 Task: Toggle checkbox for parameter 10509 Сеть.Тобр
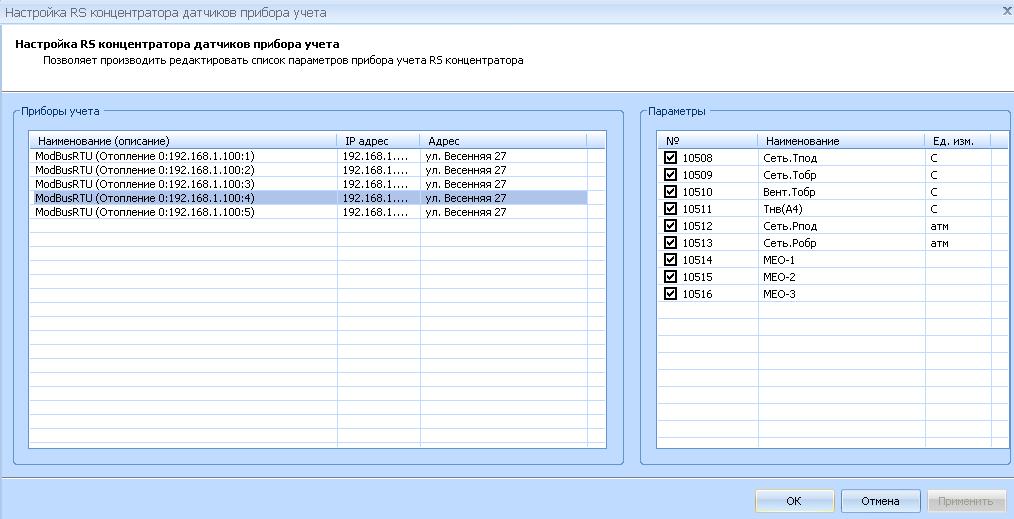pos(670,175)
